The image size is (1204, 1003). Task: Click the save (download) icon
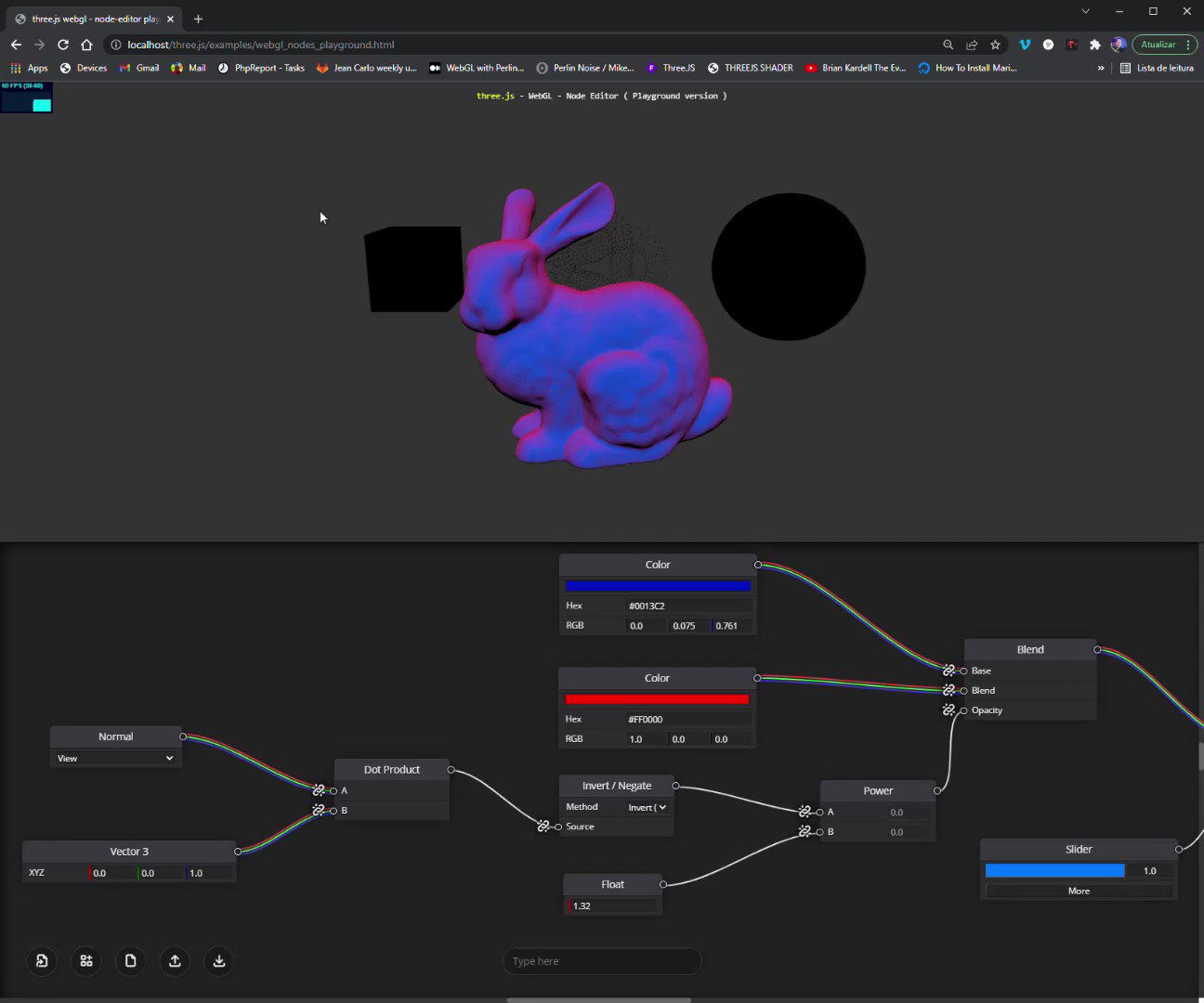[x=218, y=961]
